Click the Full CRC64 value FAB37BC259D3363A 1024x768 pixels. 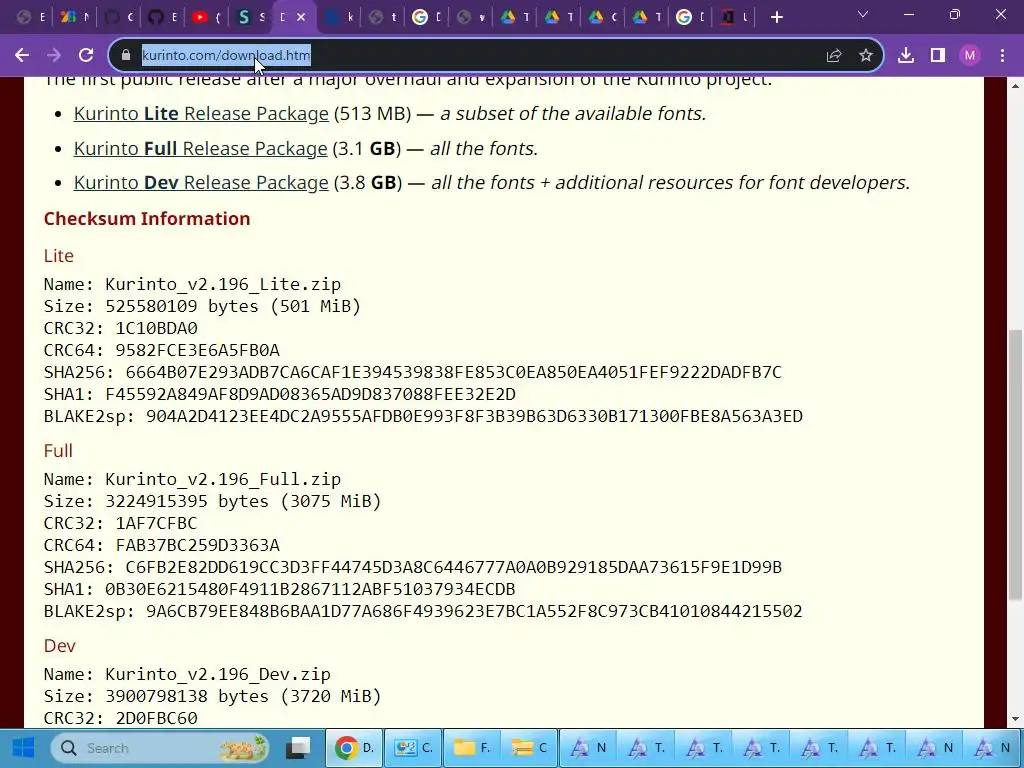pos(197,545)
